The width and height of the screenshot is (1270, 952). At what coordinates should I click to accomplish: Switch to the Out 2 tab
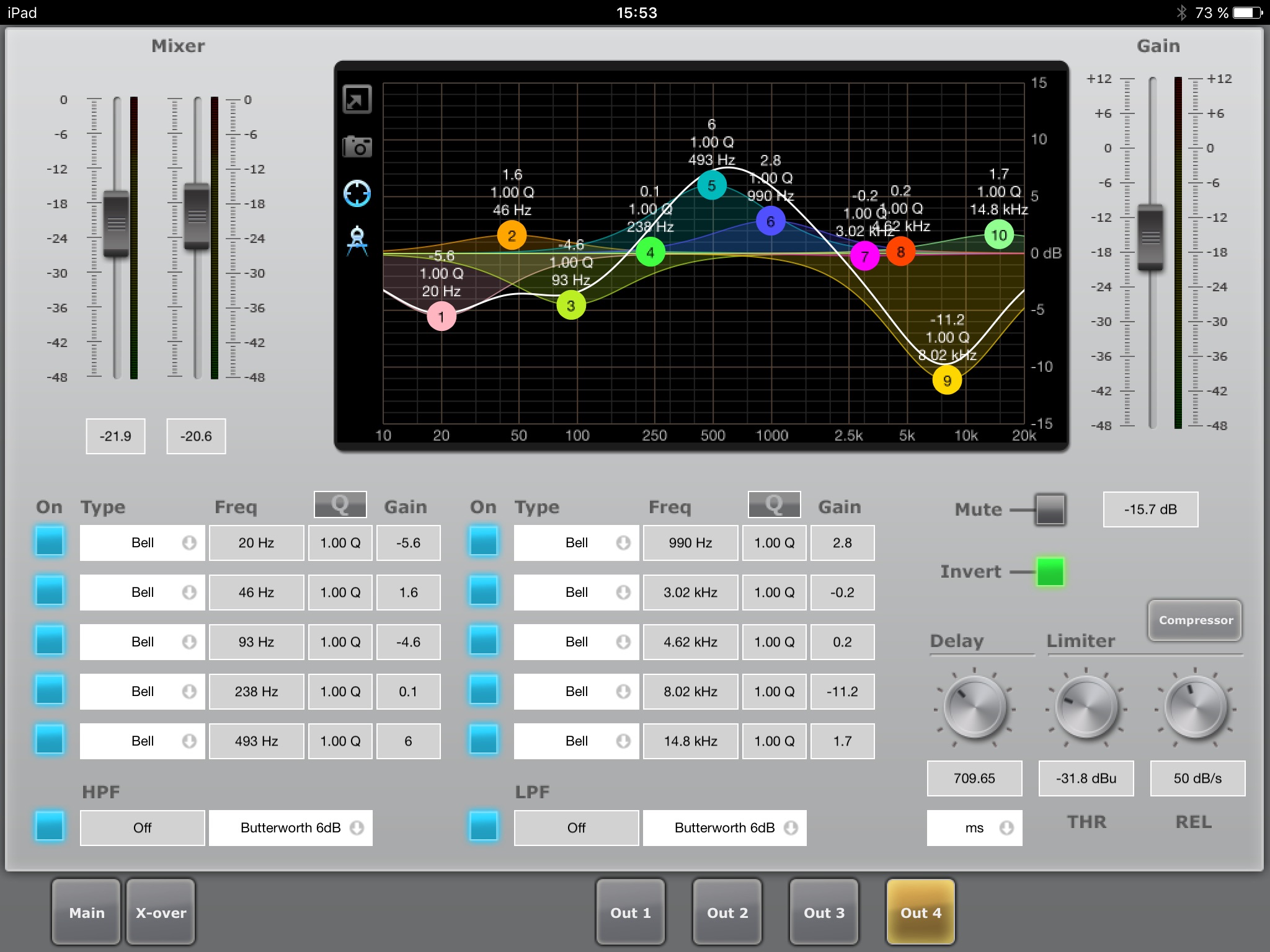[727, 912]
